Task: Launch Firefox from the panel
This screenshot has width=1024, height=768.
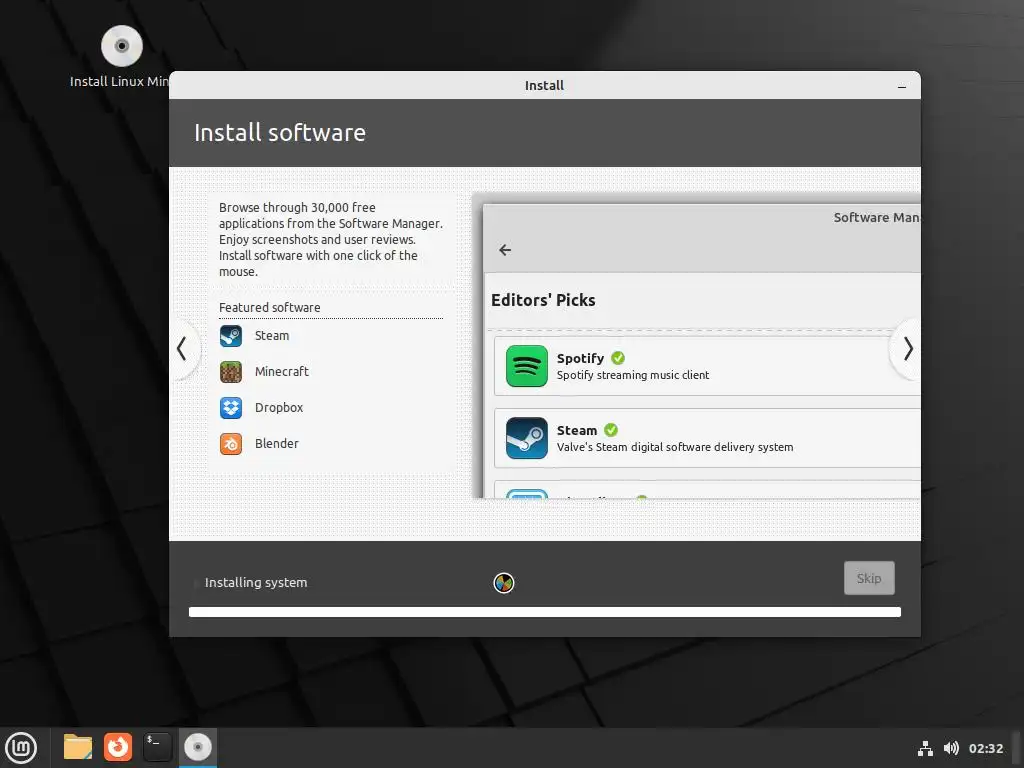Action: tap(118, 747)
